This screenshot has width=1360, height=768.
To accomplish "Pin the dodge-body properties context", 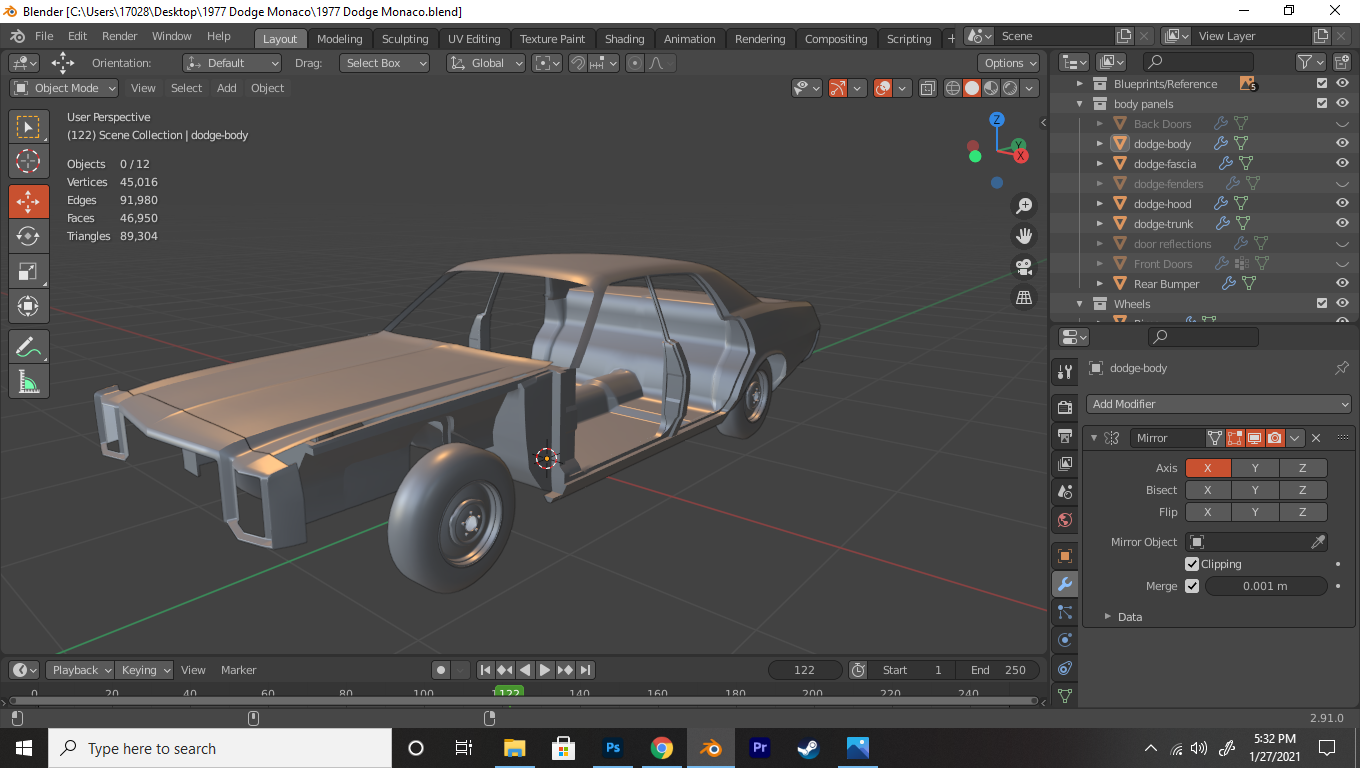I will [1342, 368].
